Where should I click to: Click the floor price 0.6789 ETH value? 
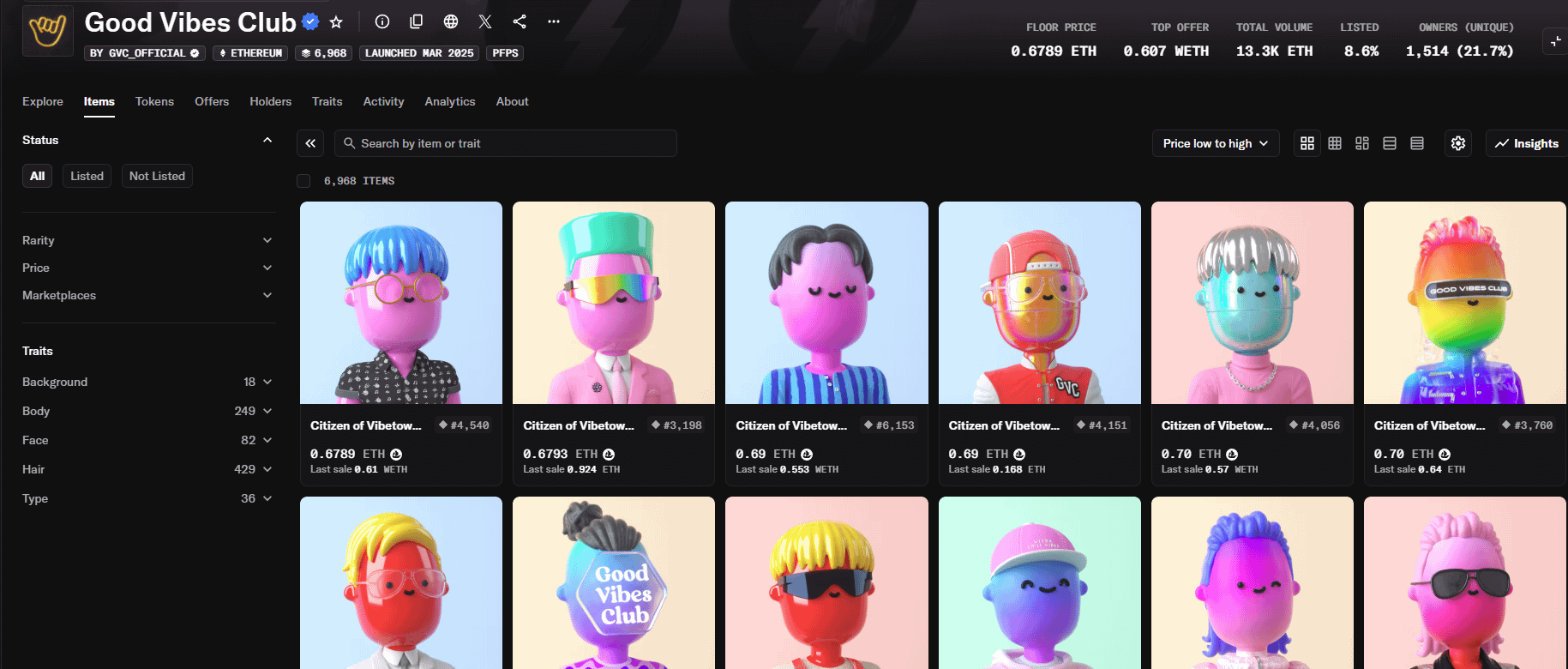tap(1054, 51)
